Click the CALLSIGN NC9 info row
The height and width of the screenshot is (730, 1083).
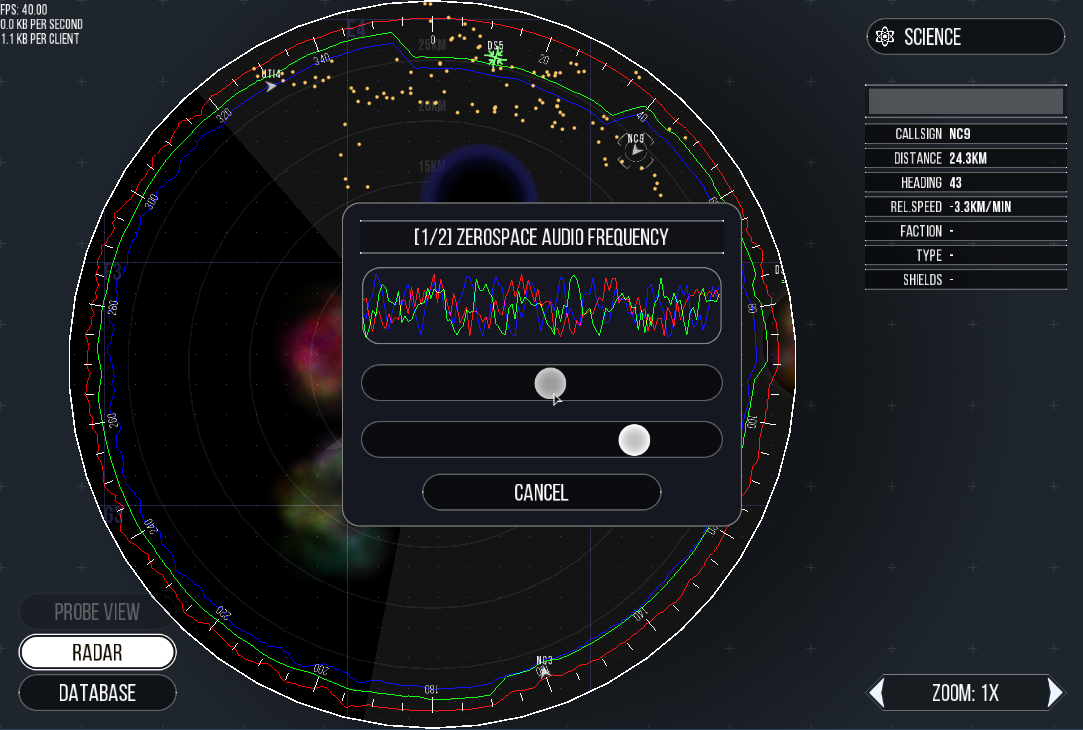click(965, 134)
